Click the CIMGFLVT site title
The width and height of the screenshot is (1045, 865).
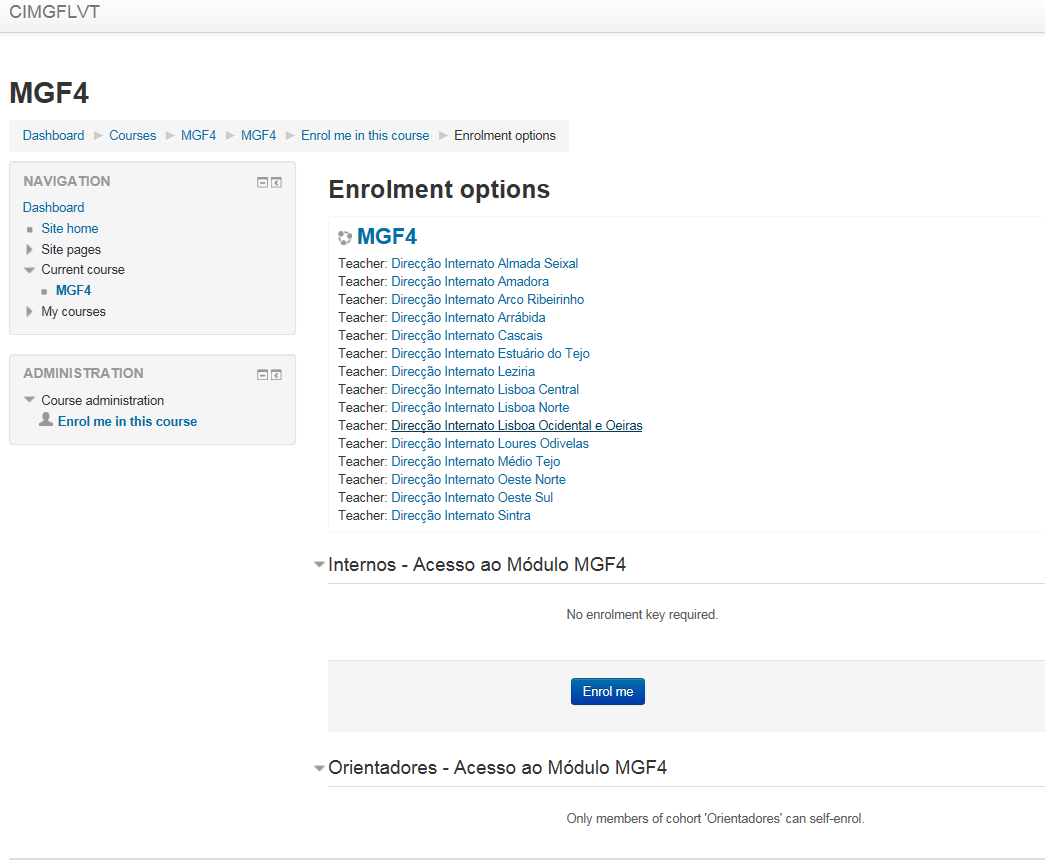pos(54,13)
